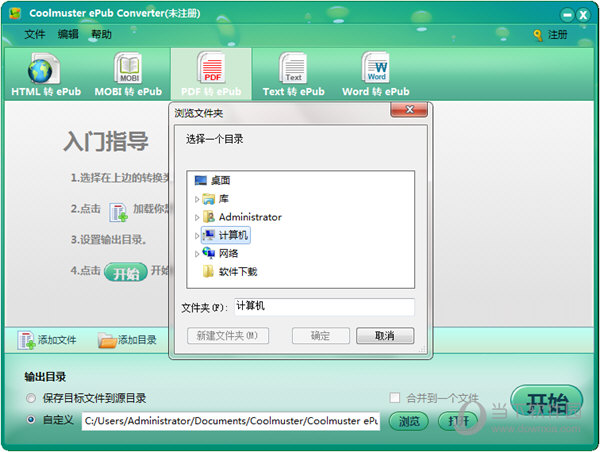The height and width of the screenshot is (452, 600).
Task: Click the small 开始 button in guide
Action: click(126, 273)
